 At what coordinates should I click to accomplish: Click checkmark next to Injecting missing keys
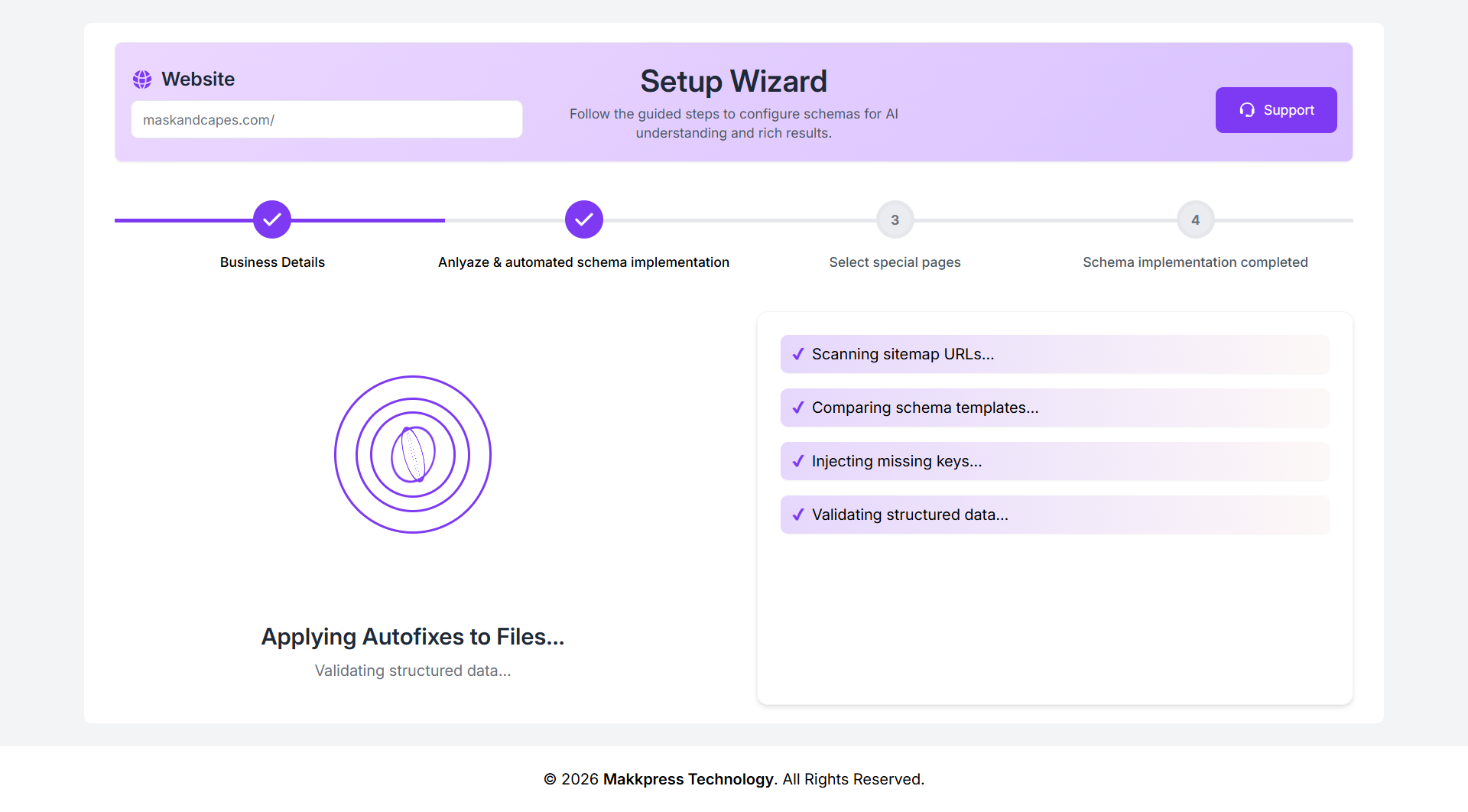click(798, 461)
